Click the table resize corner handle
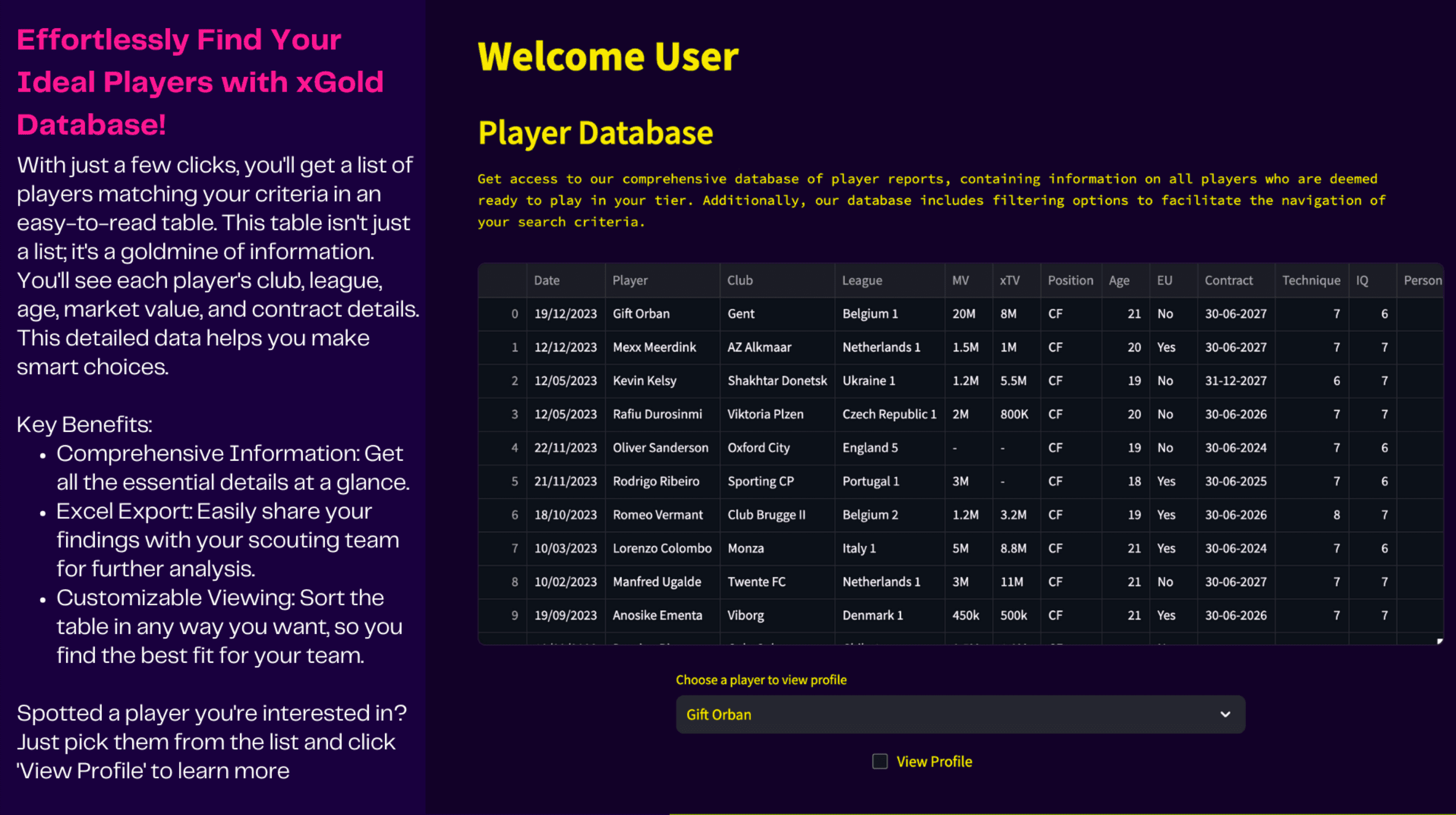The image size is (1456, 815). pyautogui.click(x=1440, y=641)
